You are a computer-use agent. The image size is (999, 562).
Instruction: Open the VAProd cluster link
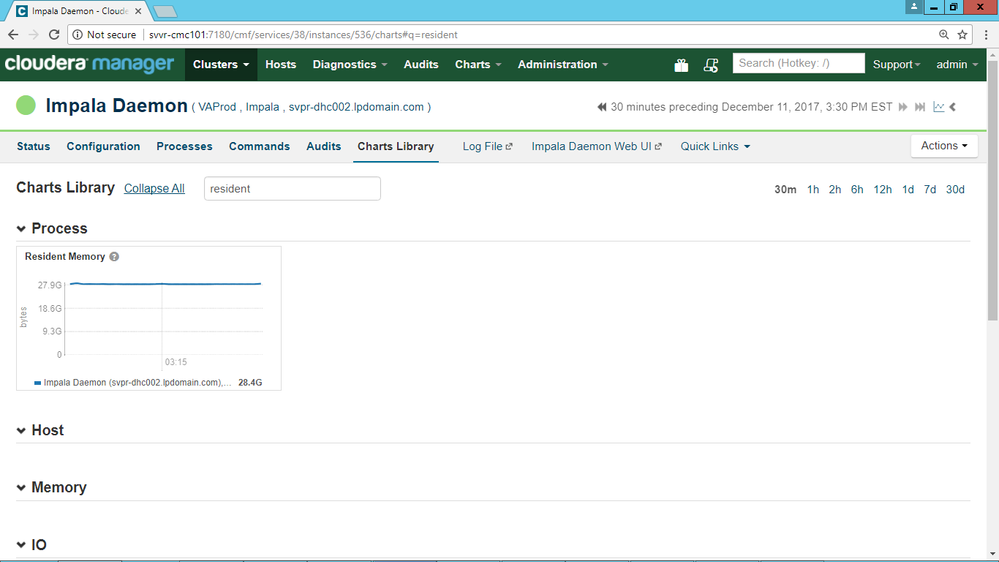[217, 107]
